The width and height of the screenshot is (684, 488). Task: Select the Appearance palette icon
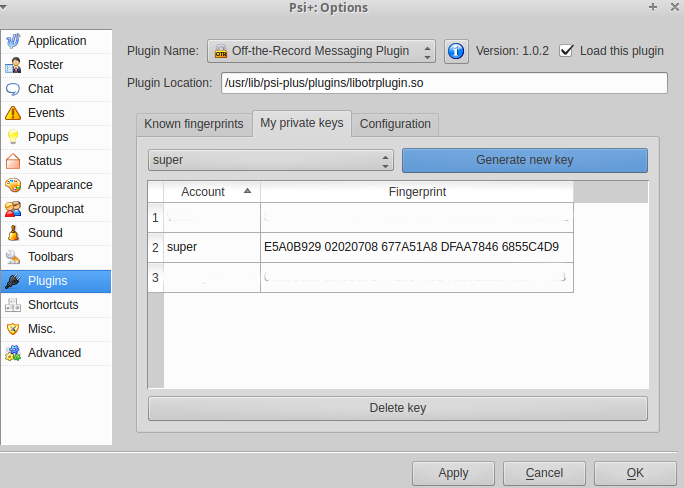point(14,185)
